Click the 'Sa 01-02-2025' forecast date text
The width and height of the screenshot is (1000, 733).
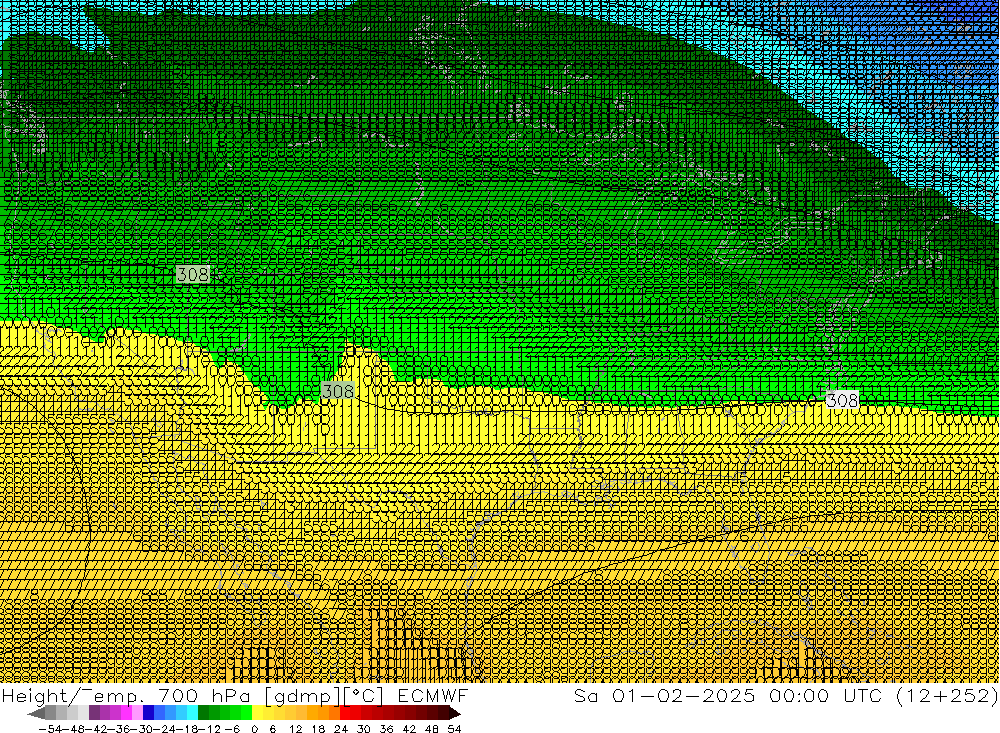coord(665,695)
